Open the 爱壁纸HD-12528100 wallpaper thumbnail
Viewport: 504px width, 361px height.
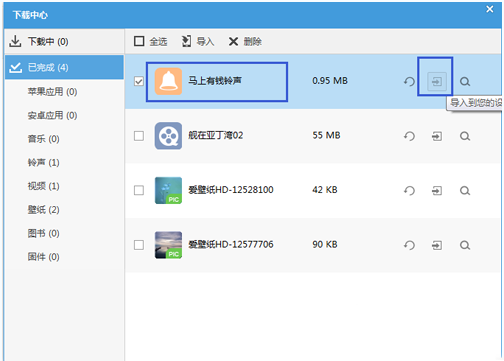168,190
